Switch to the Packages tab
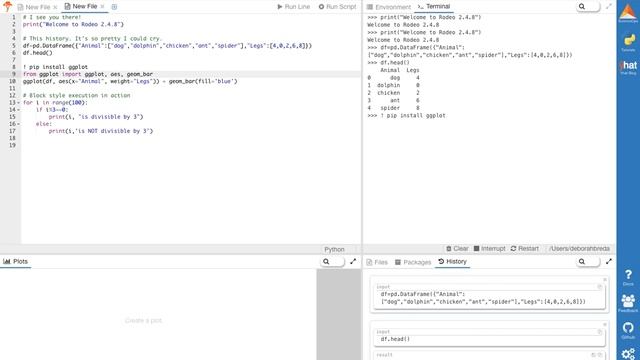640x360 pixels. pos(413,262)
